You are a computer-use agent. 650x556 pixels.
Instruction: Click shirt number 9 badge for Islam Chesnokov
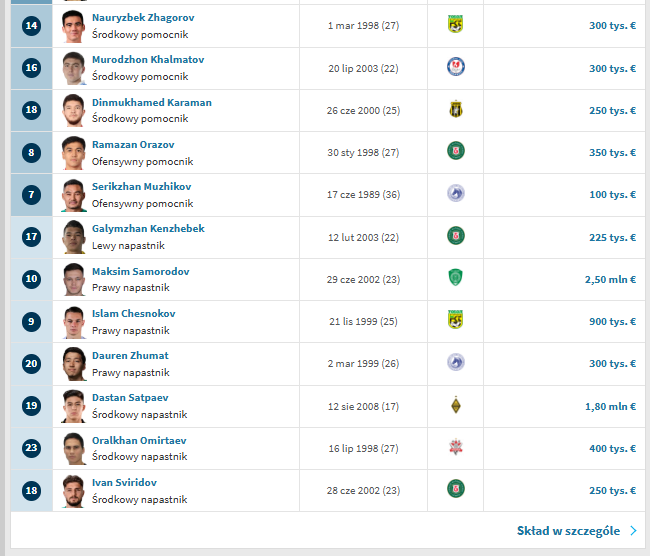[x=31, y=322]
